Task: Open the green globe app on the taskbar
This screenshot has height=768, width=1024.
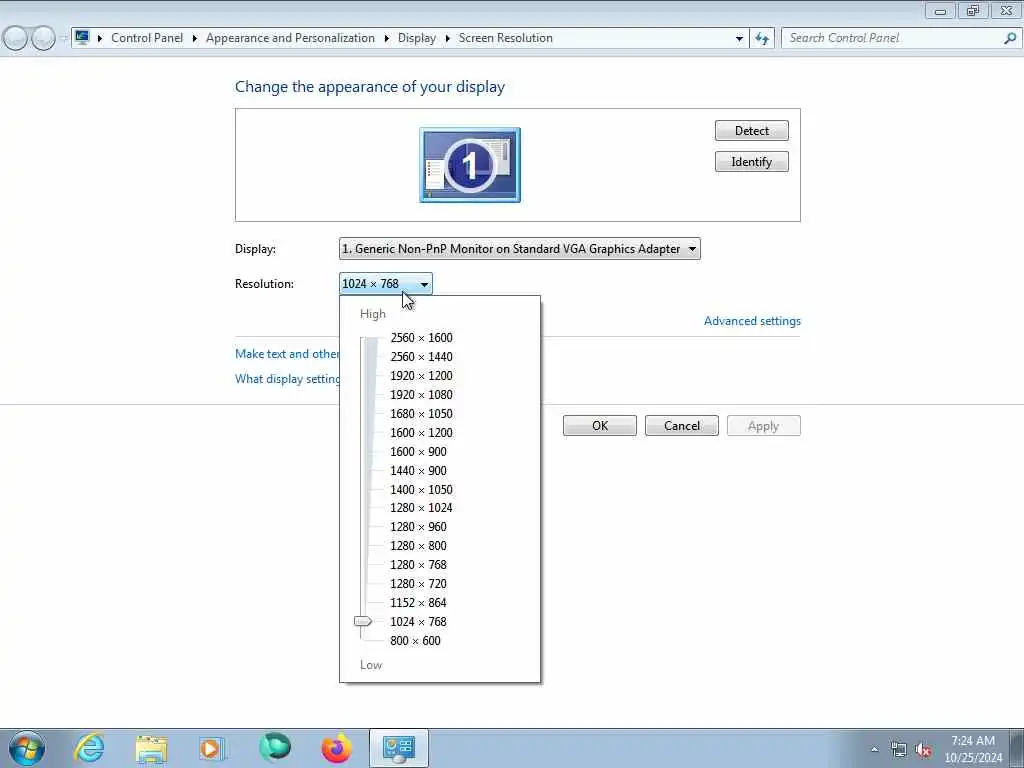Action: [x=274, y=748]
